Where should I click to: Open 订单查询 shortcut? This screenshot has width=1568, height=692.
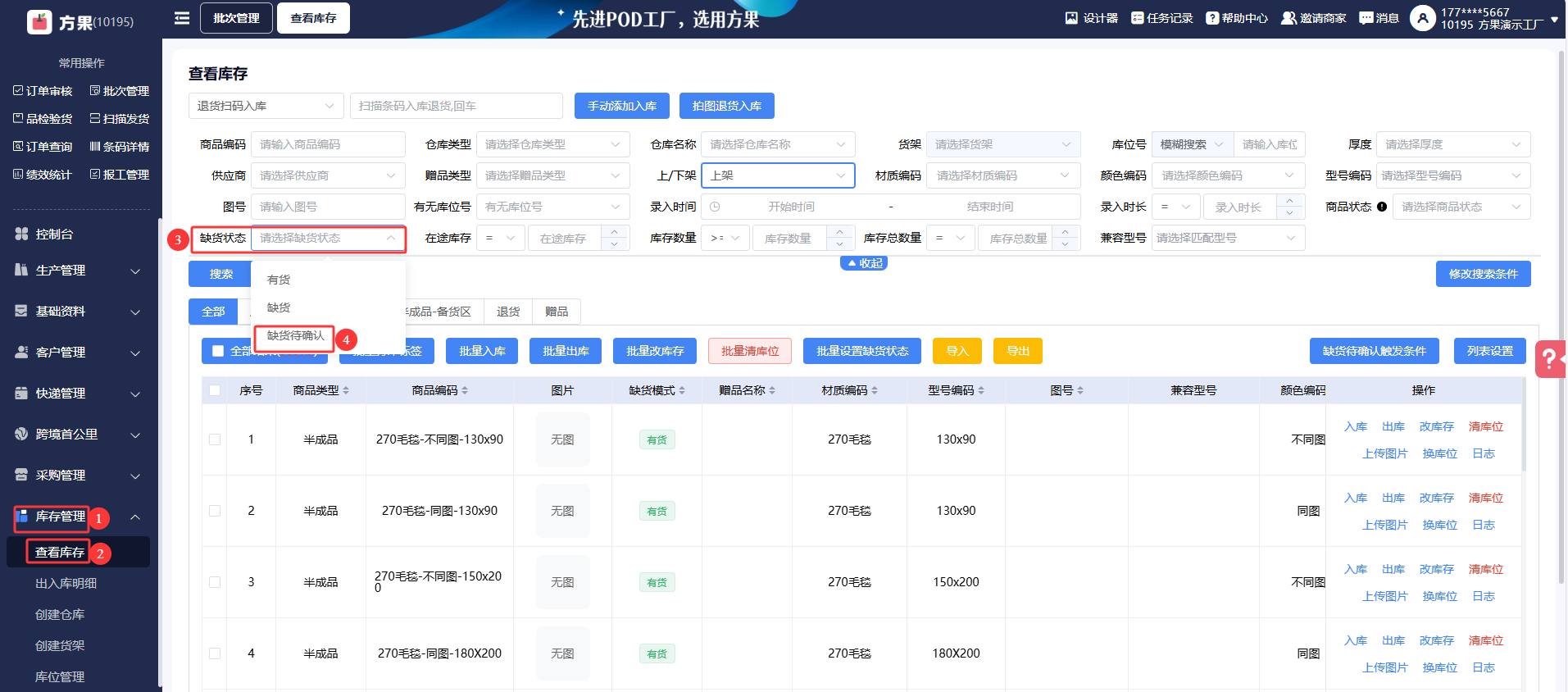43,147
